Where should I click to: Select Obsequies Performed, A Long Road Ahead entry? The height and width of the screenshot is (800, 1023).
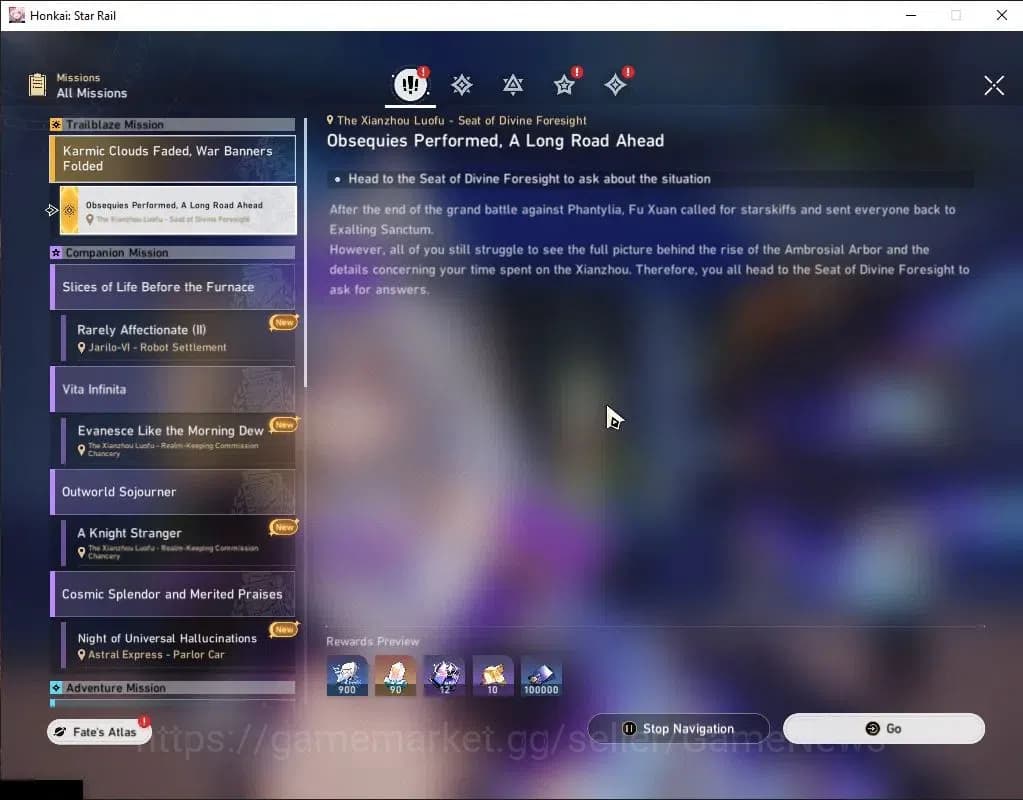tap(178, 210)
